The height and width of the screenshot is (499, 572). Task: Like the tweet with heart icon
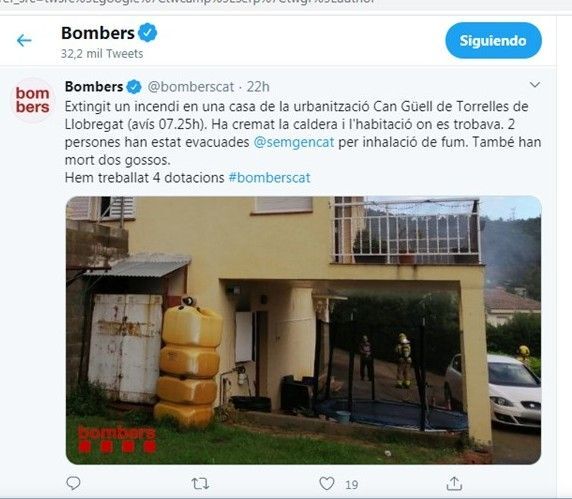pos(326,484)
